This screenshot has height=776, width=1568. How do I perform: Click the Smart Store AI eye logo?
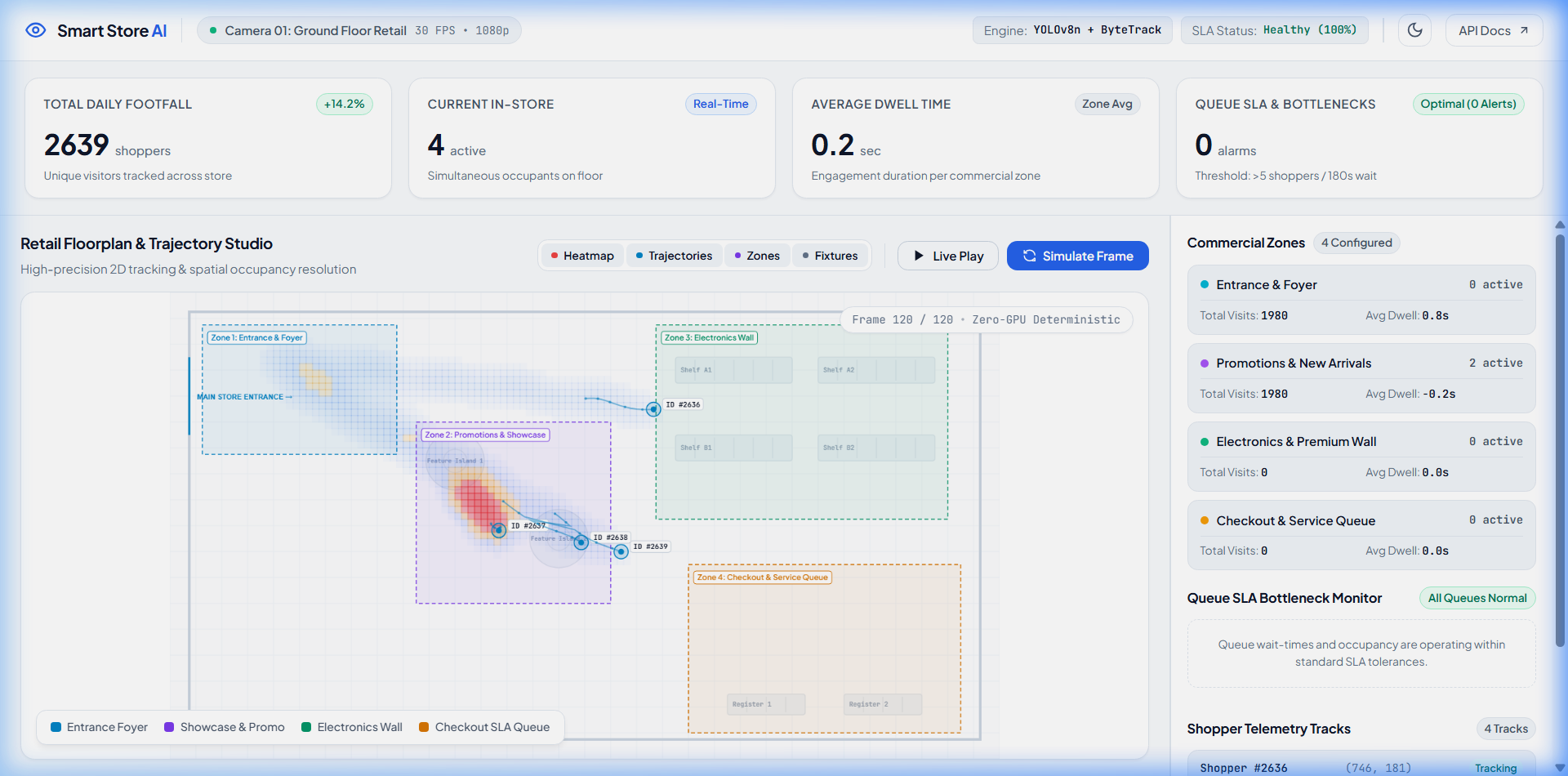pyautogui.click(x=35, y=30)
